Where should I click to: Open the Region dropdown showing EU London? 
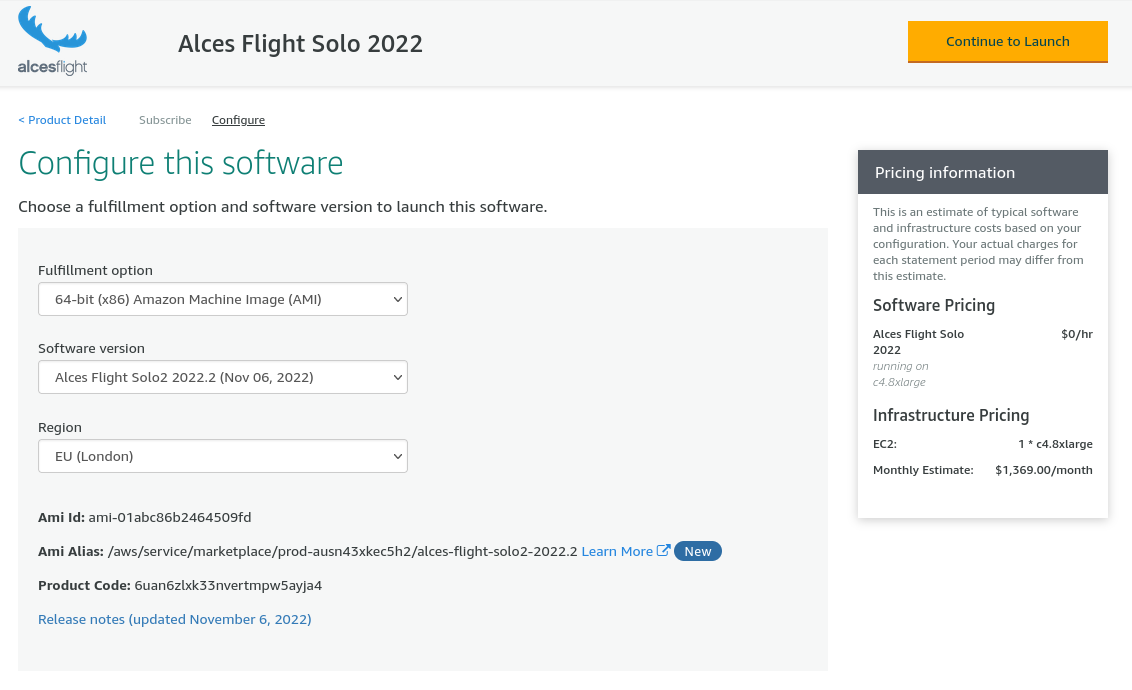(222, 455)
